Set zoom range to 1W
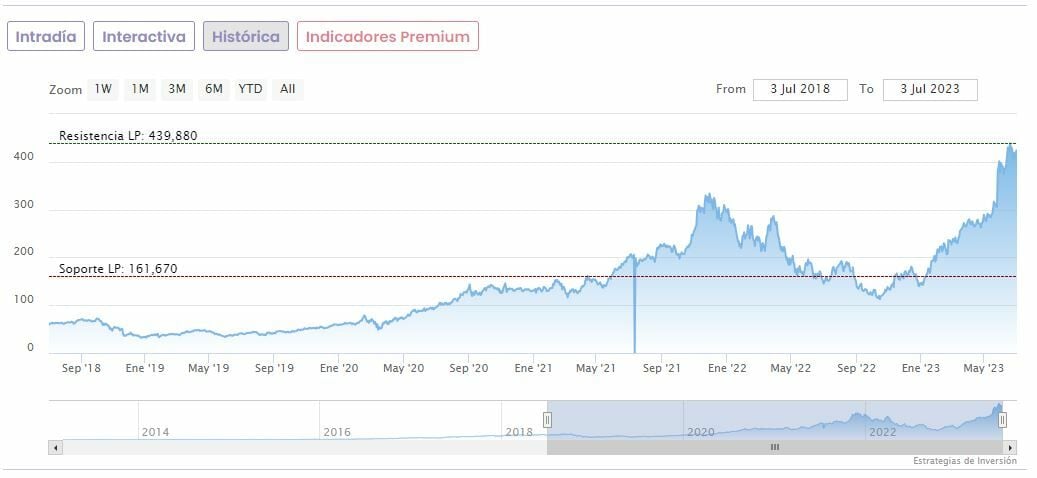 click(103, 89)
